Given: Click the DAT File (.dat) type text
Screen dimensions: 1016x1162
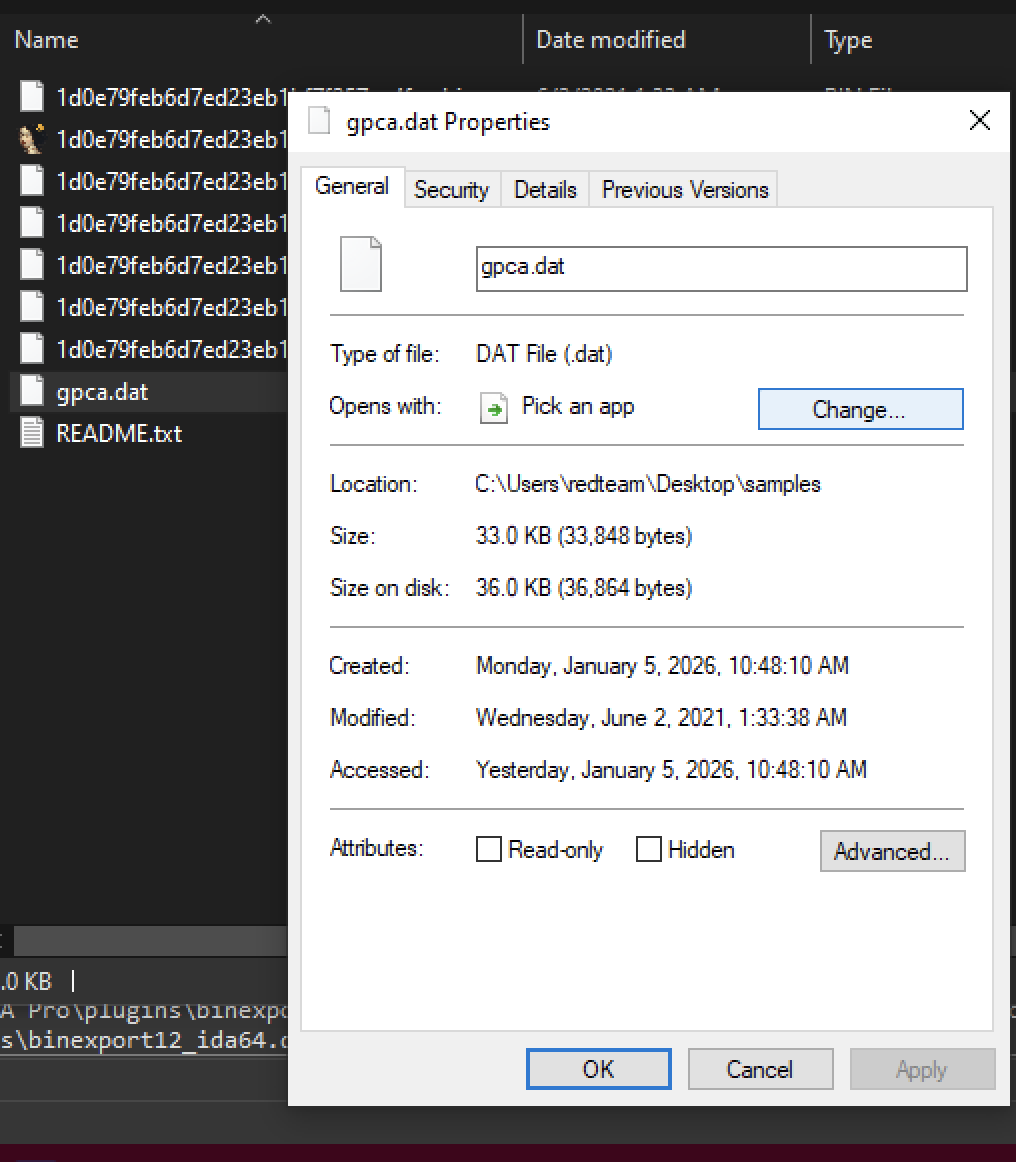Looking at the screenshot, I should coord(544,354).
